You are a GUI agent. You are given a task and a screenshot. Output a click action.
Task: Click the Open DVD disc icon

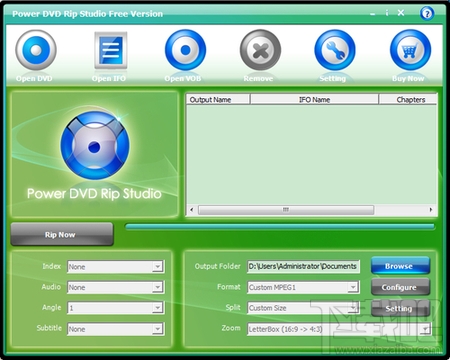point(36,50)
